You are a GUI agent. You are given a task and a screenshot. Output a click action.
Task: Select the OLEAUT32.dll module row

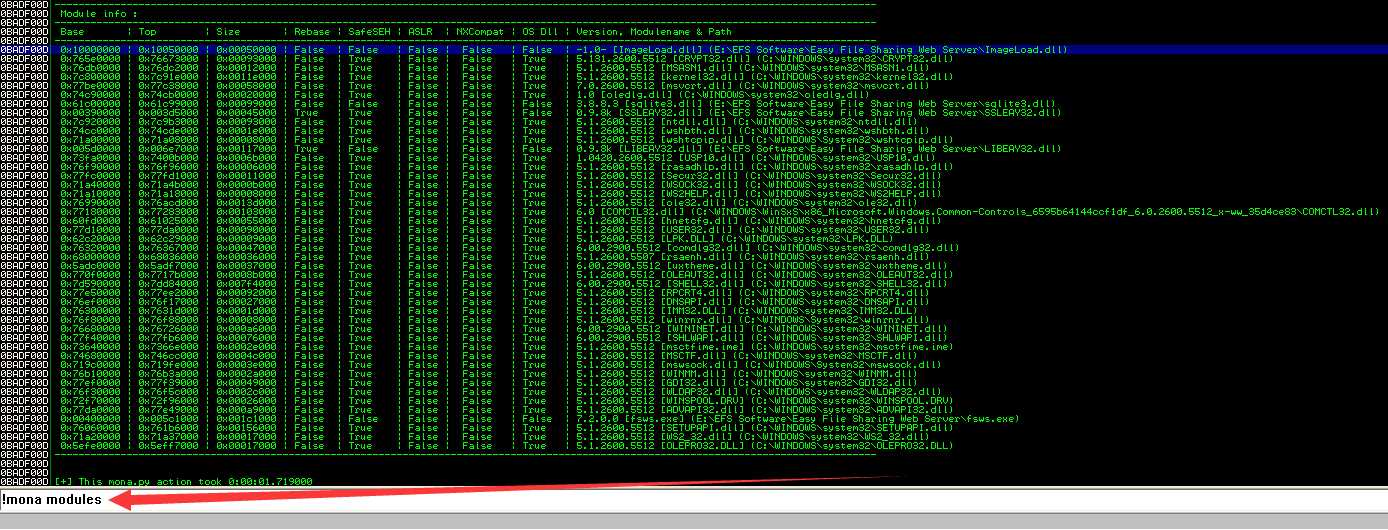click(694, 275)
